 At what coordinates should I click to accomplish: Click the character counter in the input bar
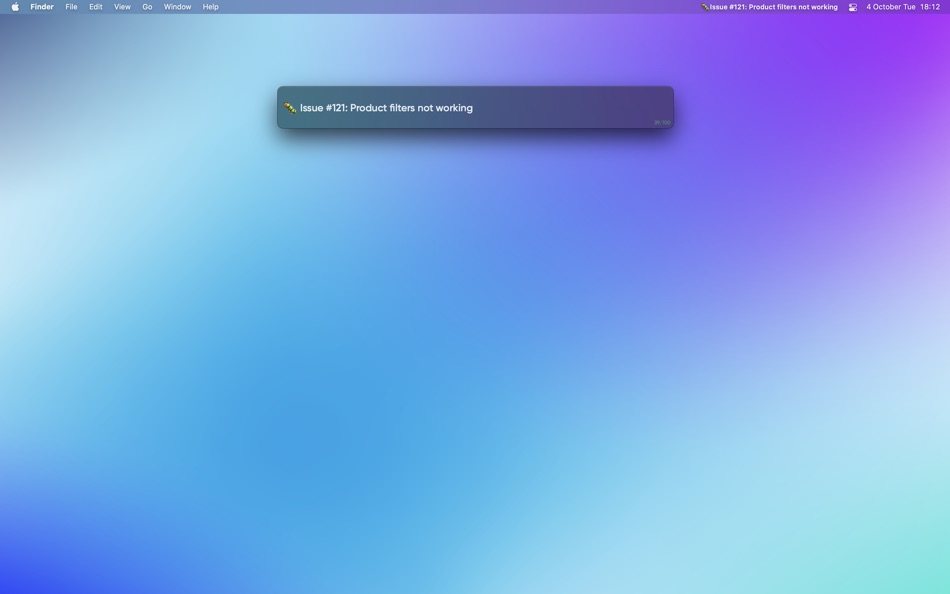[662, 122]
